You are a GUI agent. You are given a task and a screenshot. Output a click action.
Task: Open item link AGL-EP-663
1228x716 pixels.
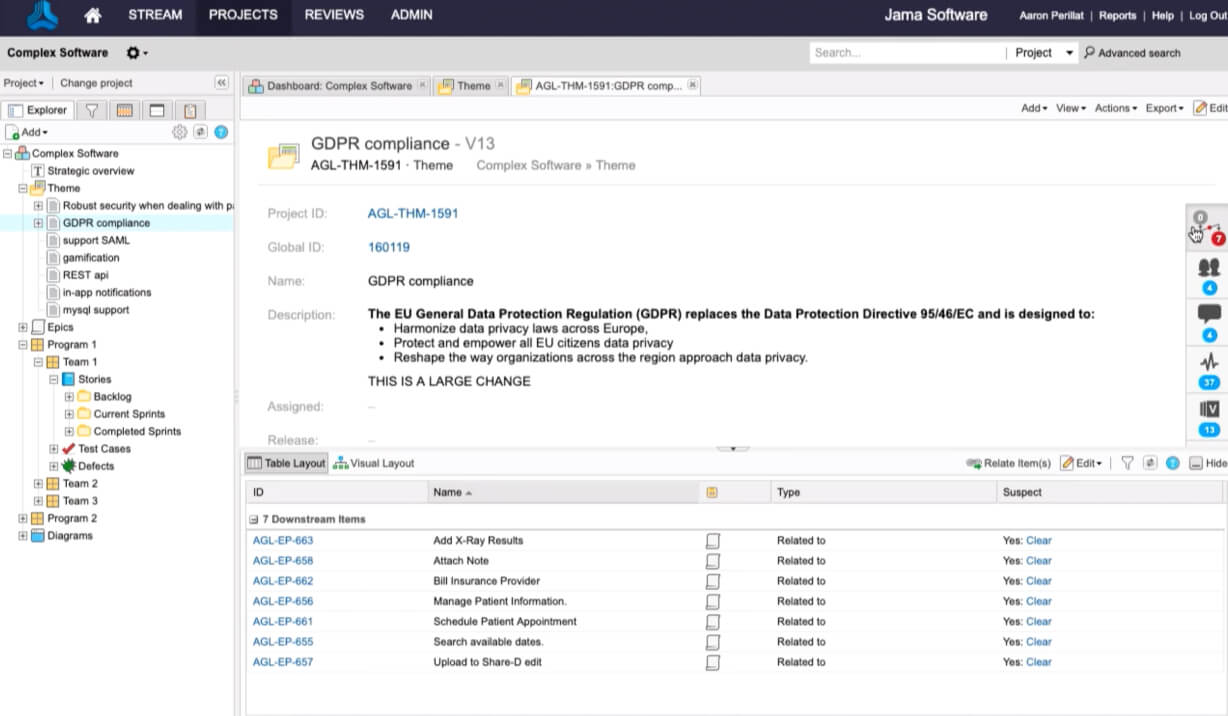pos(283,540)
